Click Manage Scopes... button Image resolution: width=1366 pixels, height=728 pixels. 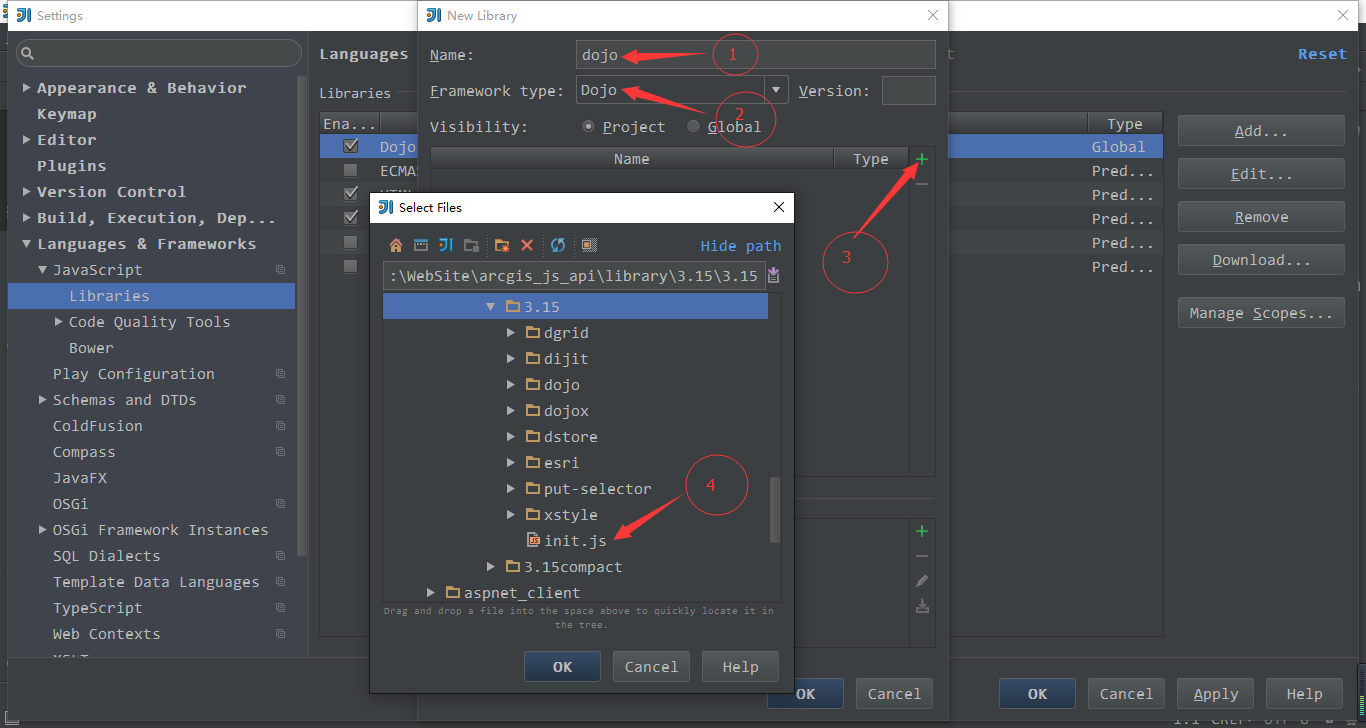pyautogui.click(x=1261, y=313)
